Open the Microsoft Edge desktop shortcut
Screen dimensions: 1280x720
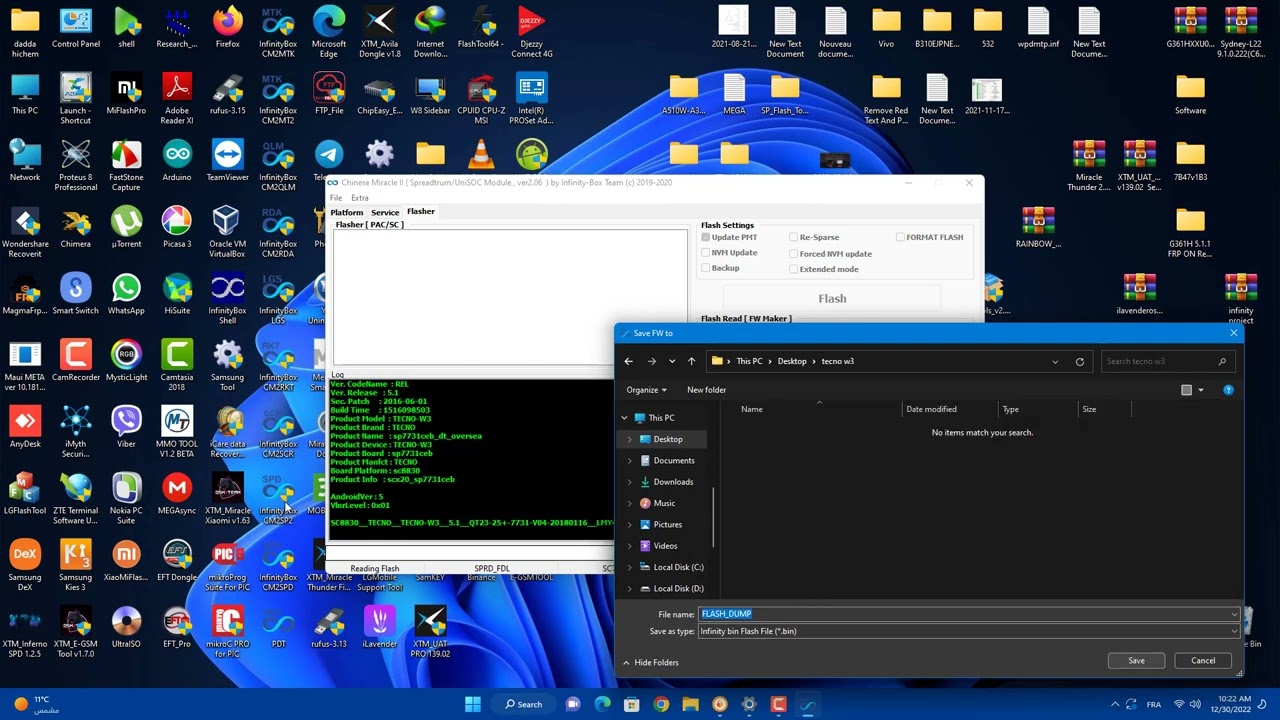(x=329, y=32)
